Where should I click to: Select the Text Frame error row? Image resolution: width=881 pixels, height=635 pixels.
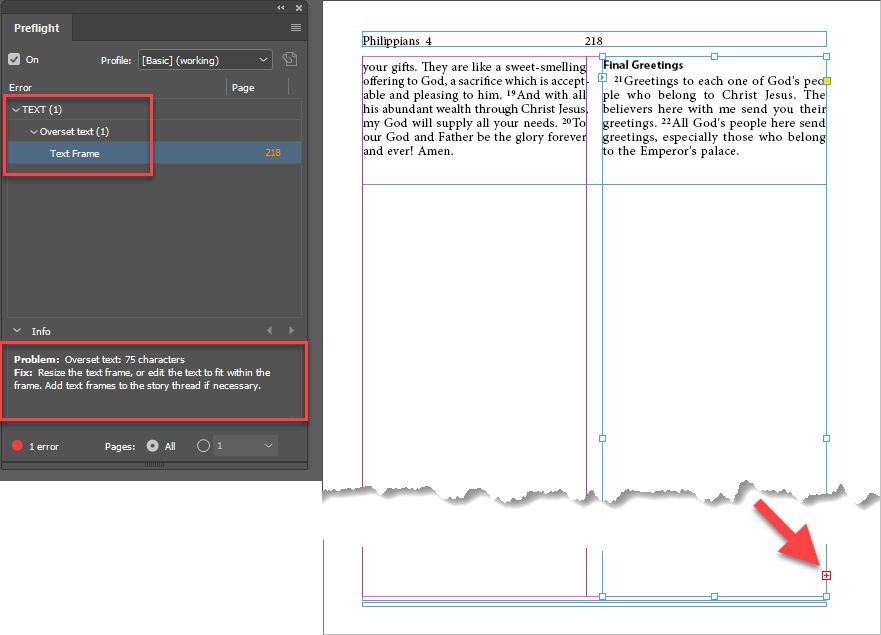pyautogui.click(x=155, y=153)
